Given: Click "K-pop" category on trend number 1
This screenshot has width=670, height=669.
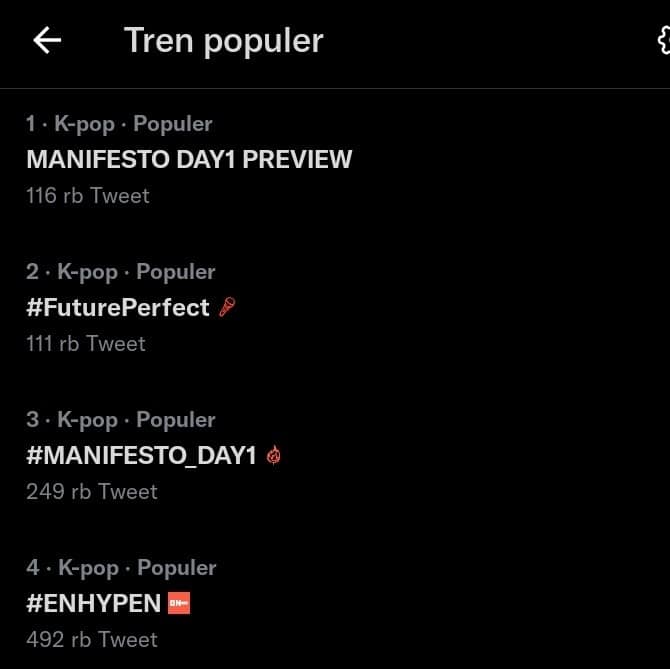Looking at the screenshot, I should point(85,124).
